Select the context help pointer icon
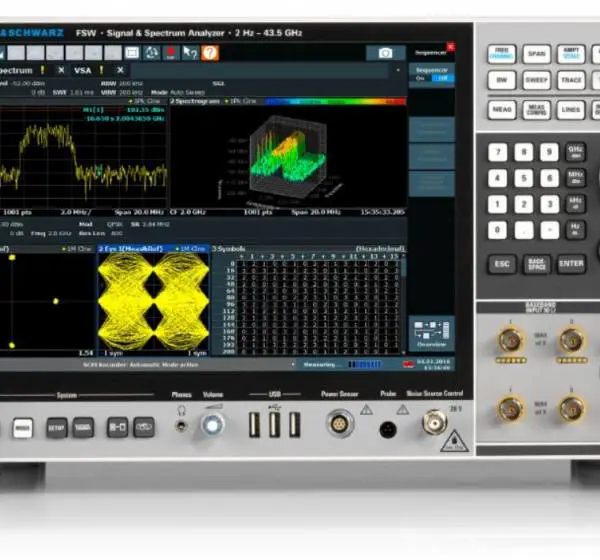This screenshot has width=600, height=560. (x=190, y=53)
